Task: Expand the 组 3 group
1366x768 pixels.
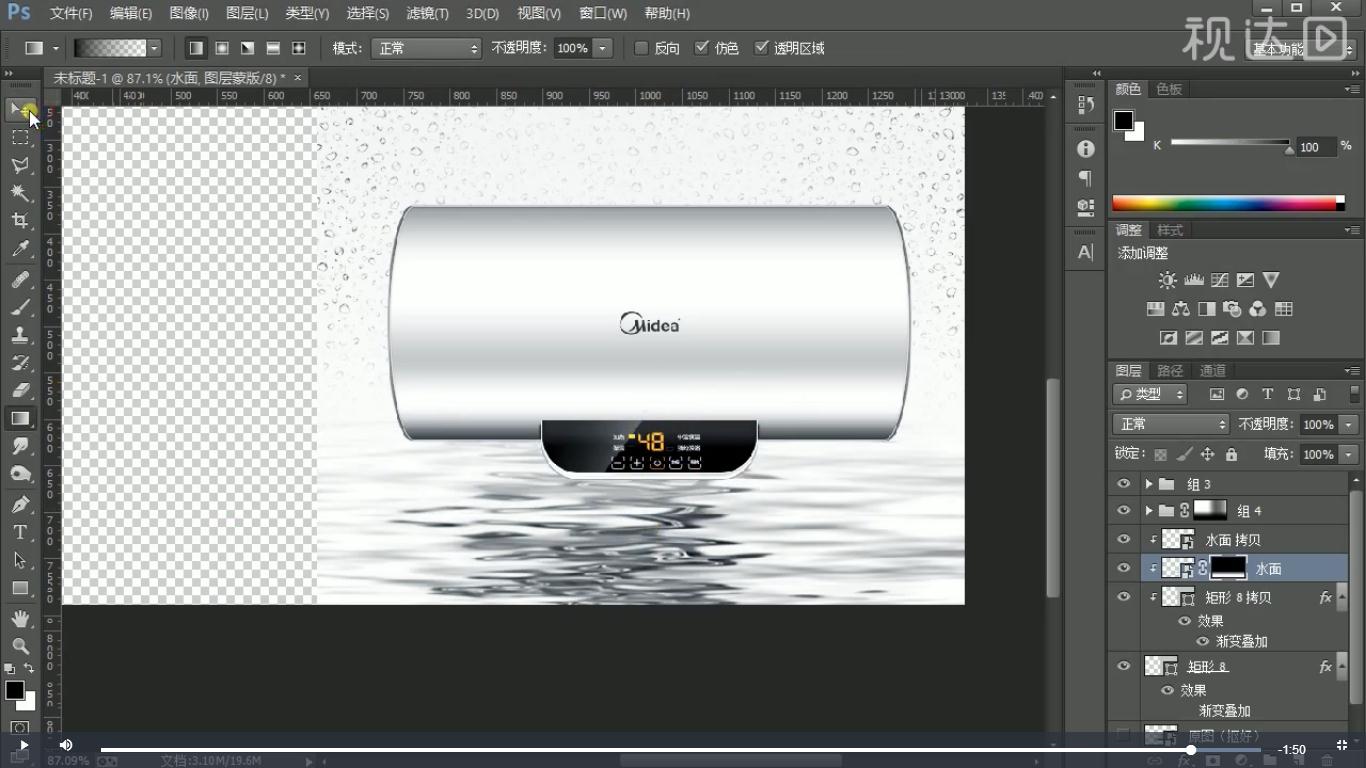Action: tap(1149, 484)
